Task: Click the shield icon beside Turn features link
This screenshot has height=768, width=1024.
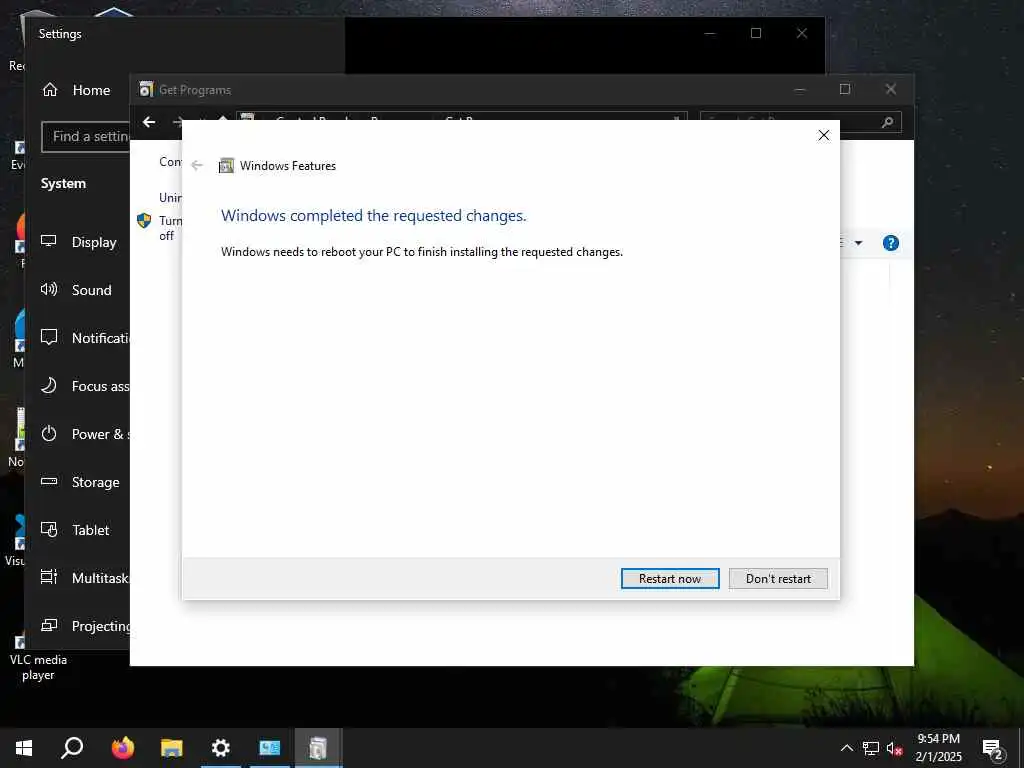Action: (144, 221)
